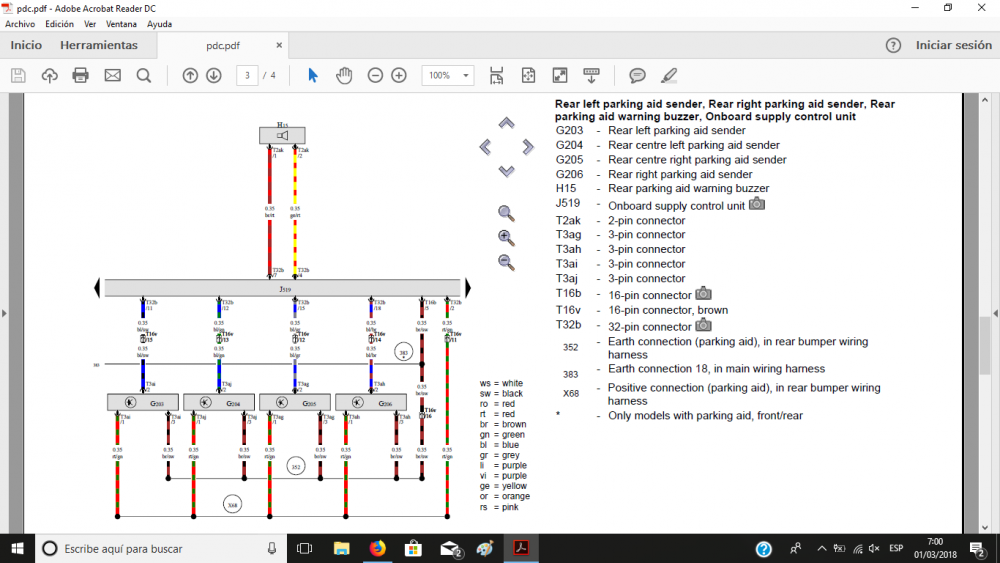Open the Windows Start menu

[x=17, y=548]
